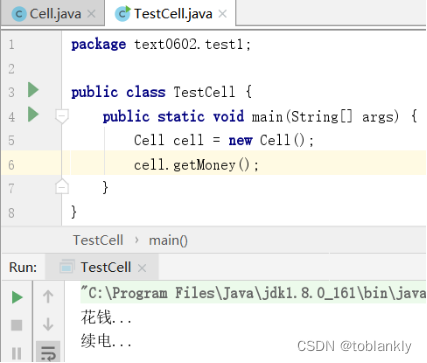
Task: Click the 'class' keyword on line 3
Action: click(x=146, y=92)
